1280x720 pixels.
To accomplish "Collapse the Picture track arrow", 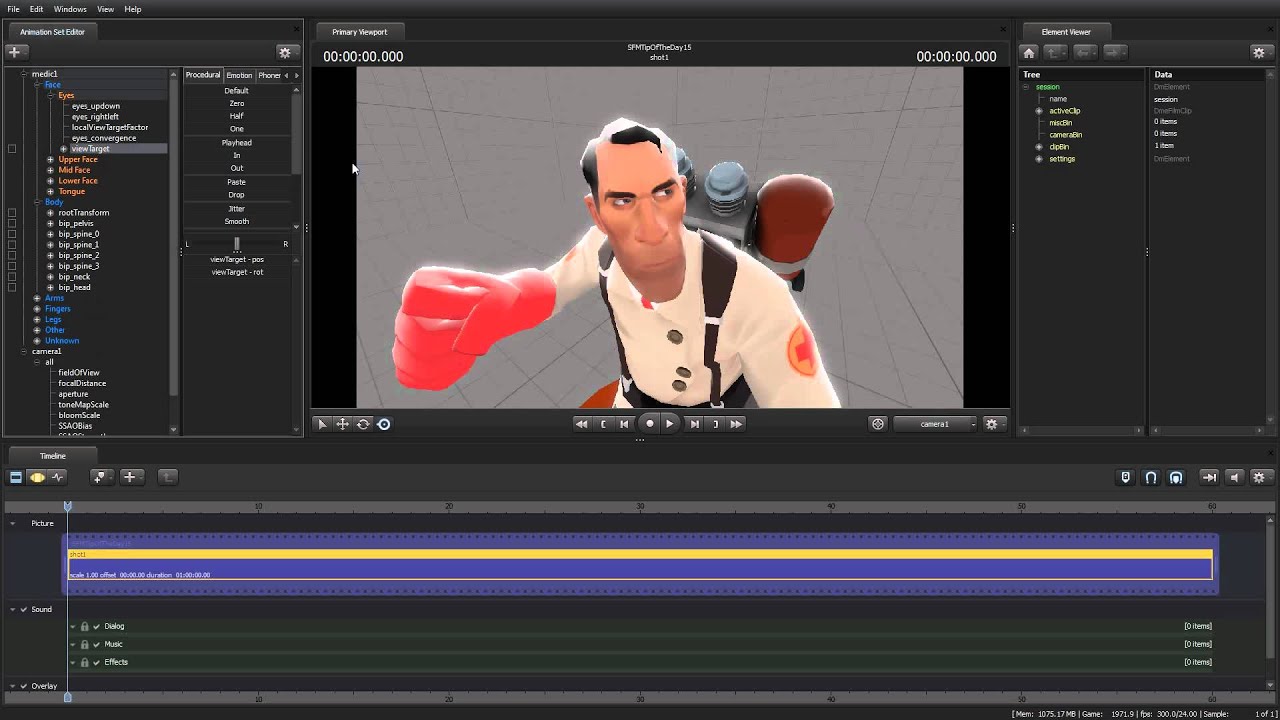I will [12, 524].
